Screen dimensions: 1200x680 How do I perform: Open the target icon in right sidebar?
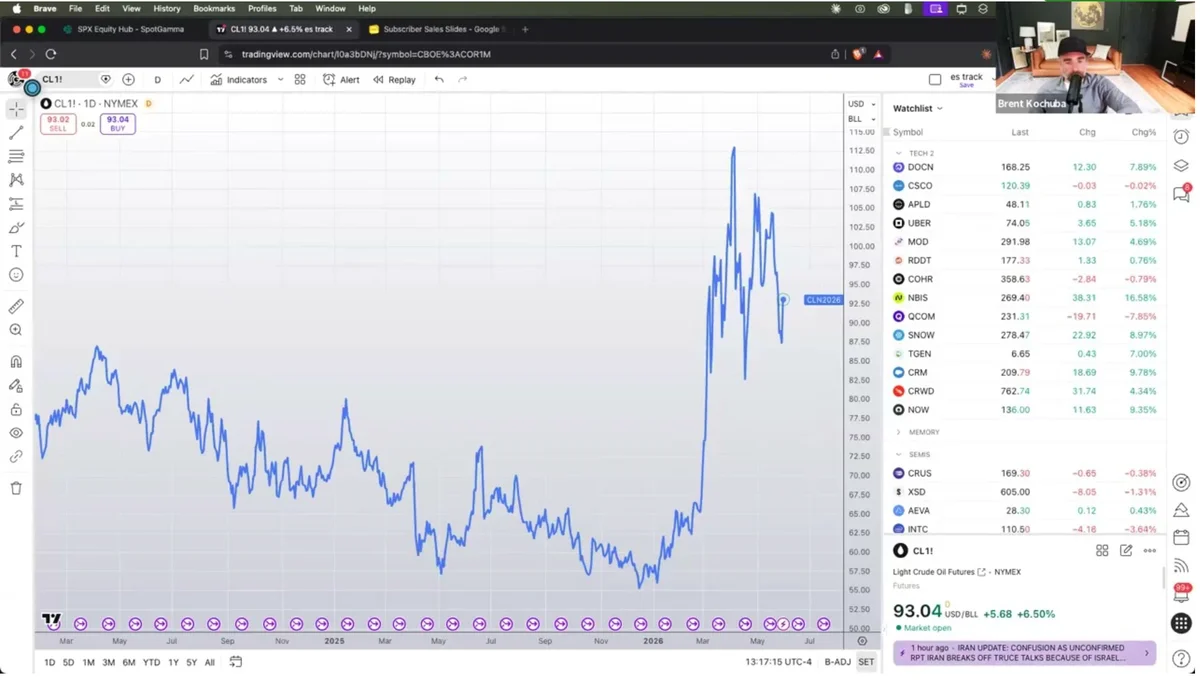pos(1181,482)
